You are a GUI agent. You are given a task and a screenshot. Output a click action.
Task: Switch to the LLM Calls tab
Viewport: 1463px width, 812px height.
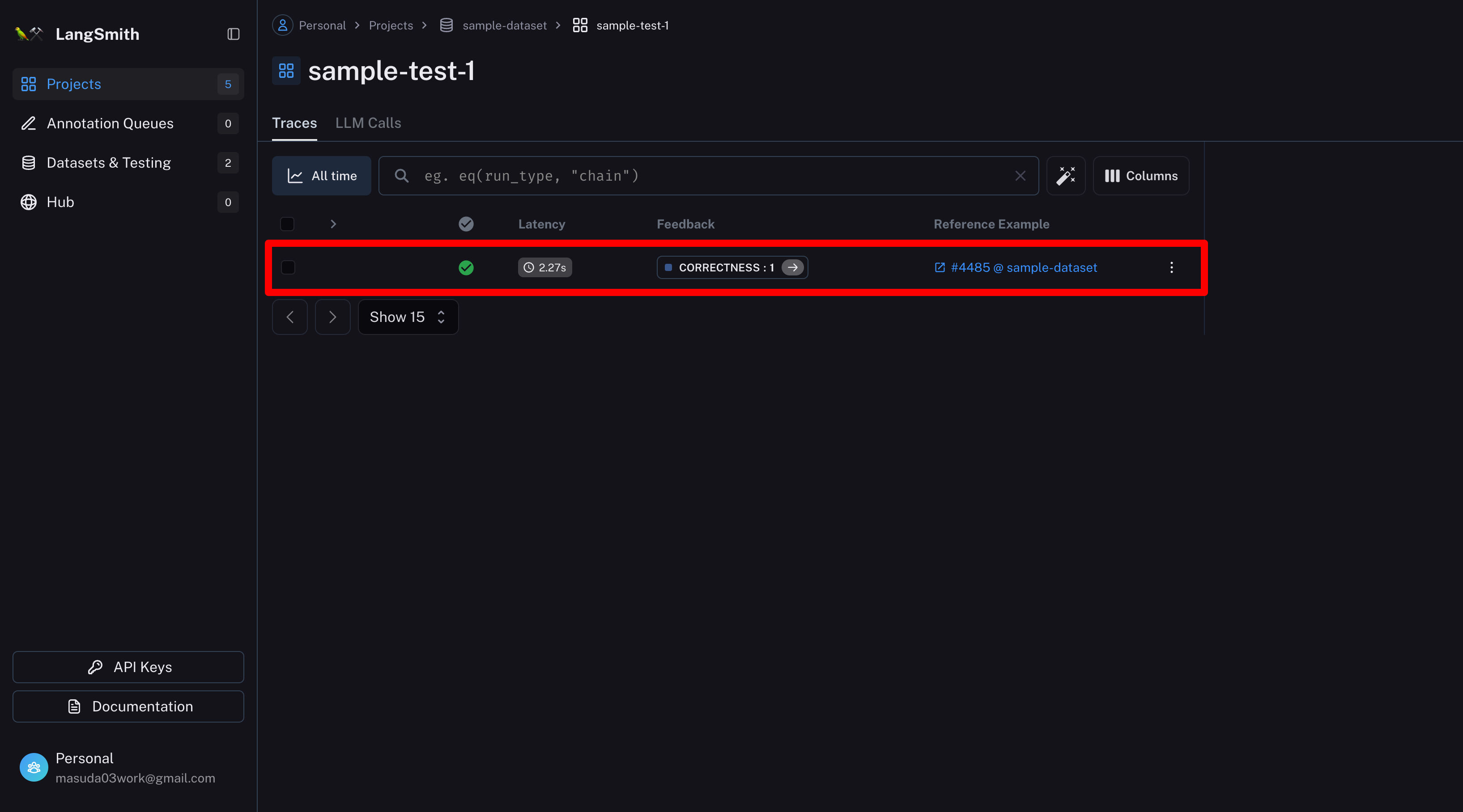(x=368, y=123)
